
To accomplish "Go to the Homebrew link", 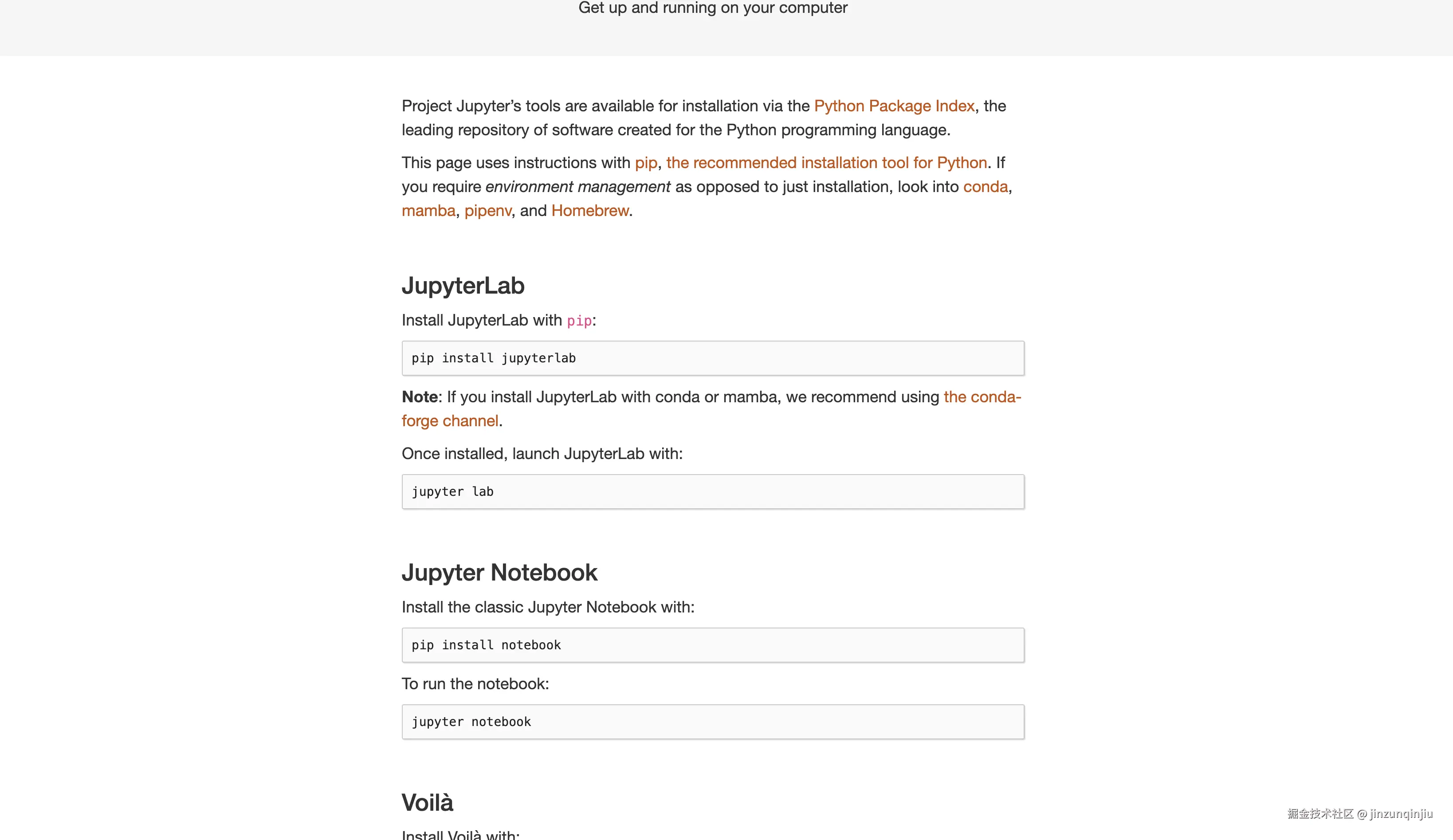I will 590,211.
